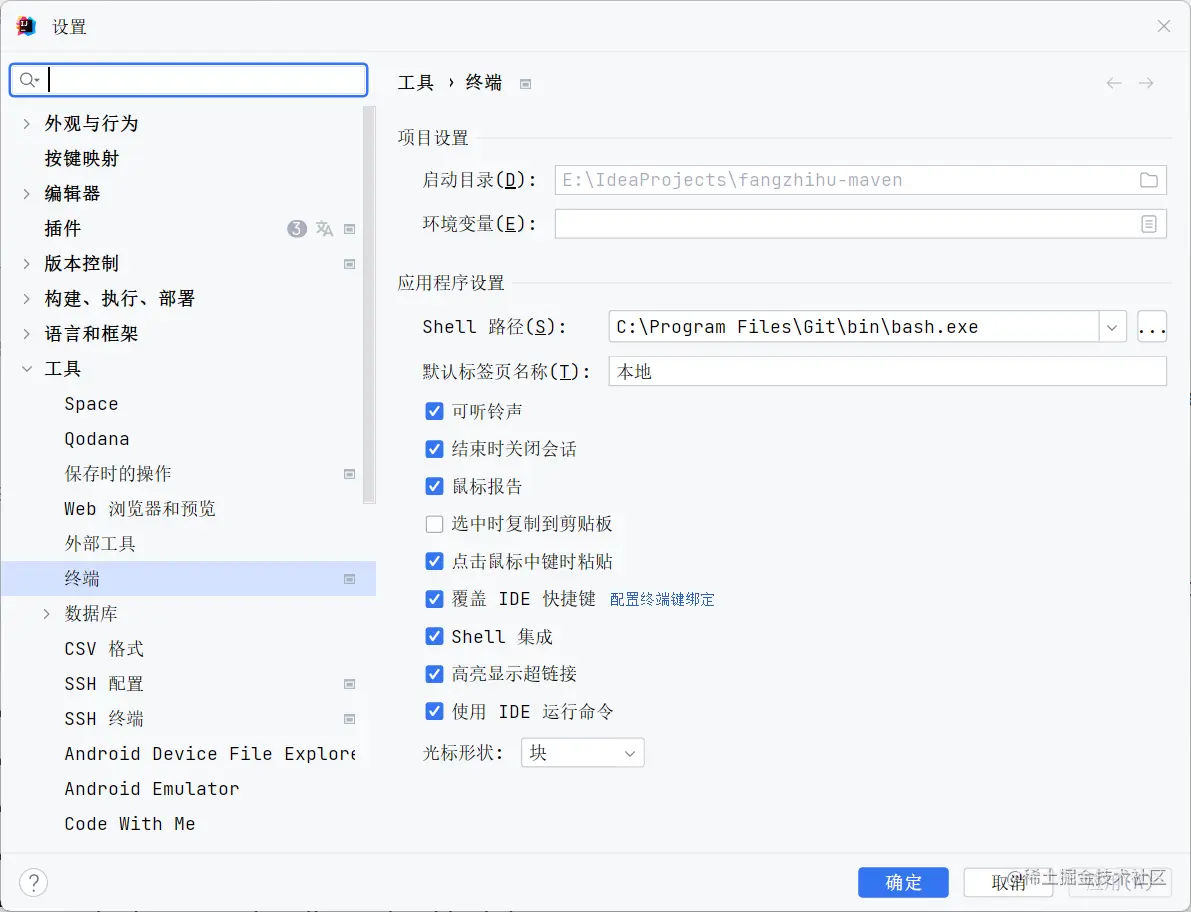Click the 默认标签页名称 field
The image size is (1191, 912).
pos(887,371)
